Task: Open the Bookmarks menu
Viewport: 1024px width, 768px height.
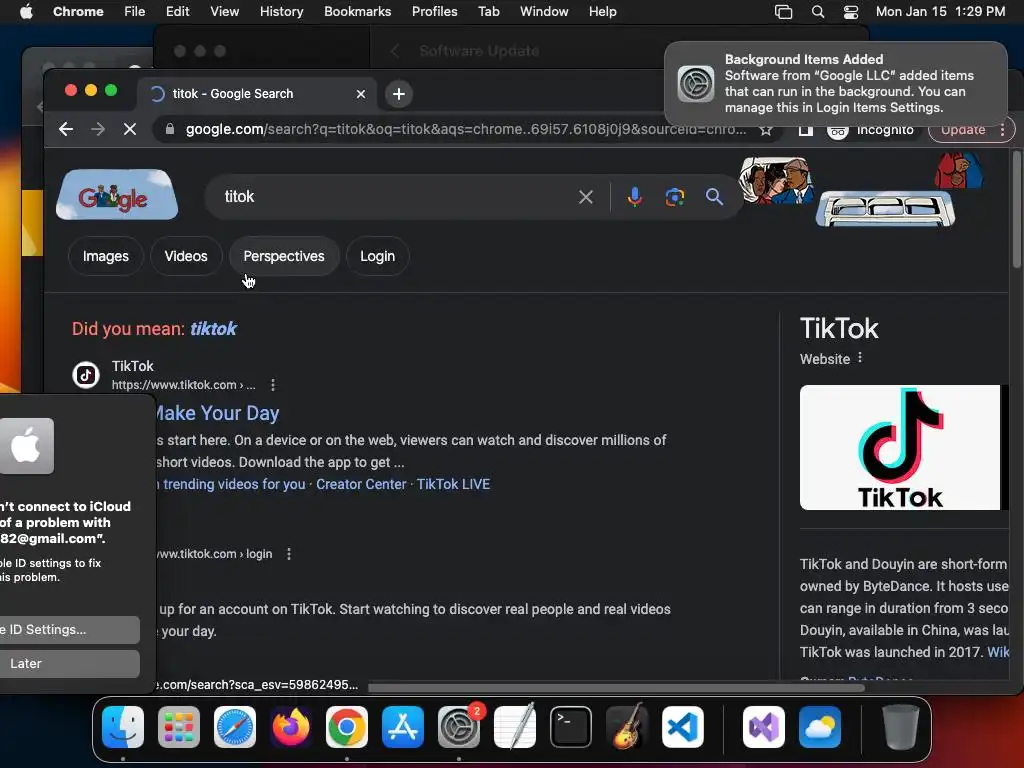Action: click(x=357, y=12)
